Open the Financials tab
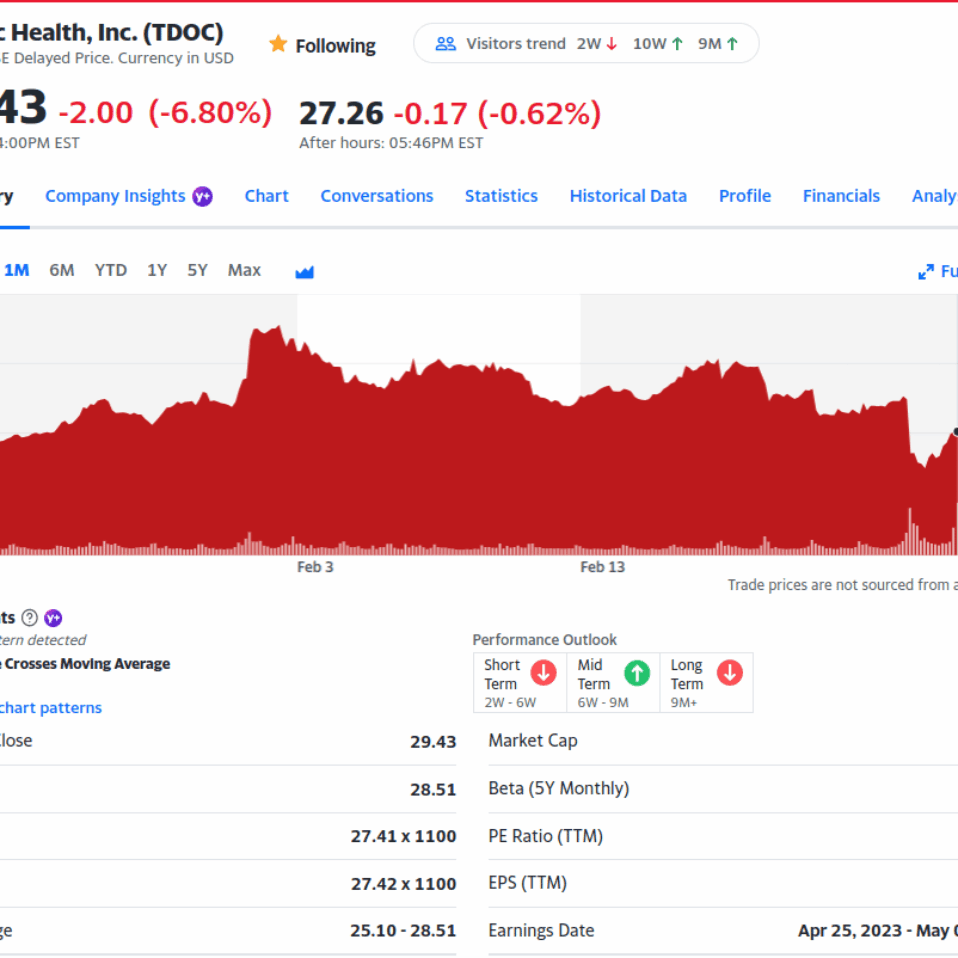 pos(841,196)
